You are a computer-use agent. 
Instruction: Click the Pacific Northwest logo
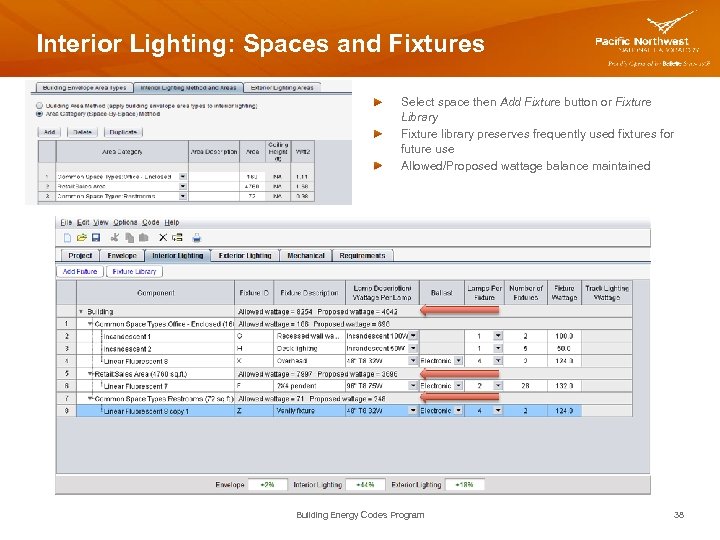pyautogui.click(x=652, y=39)
